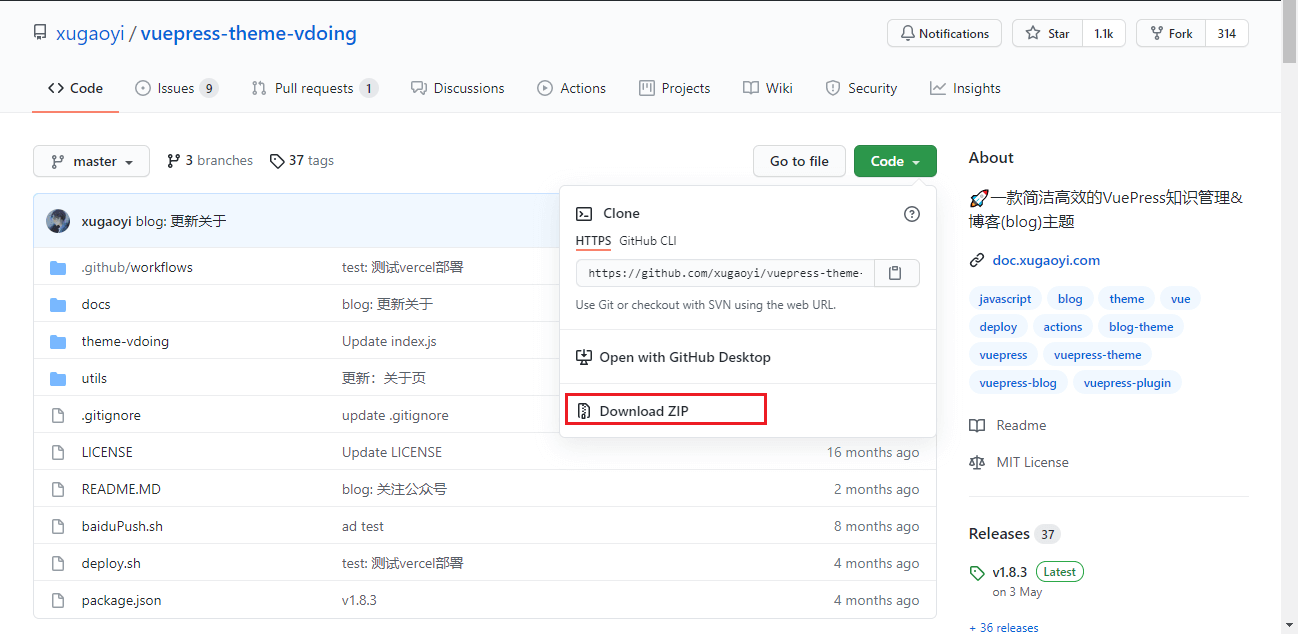Click the 1.1k stargazers count
The width and height of the screenshot is (1298, 634).
tap(1103, 33)
